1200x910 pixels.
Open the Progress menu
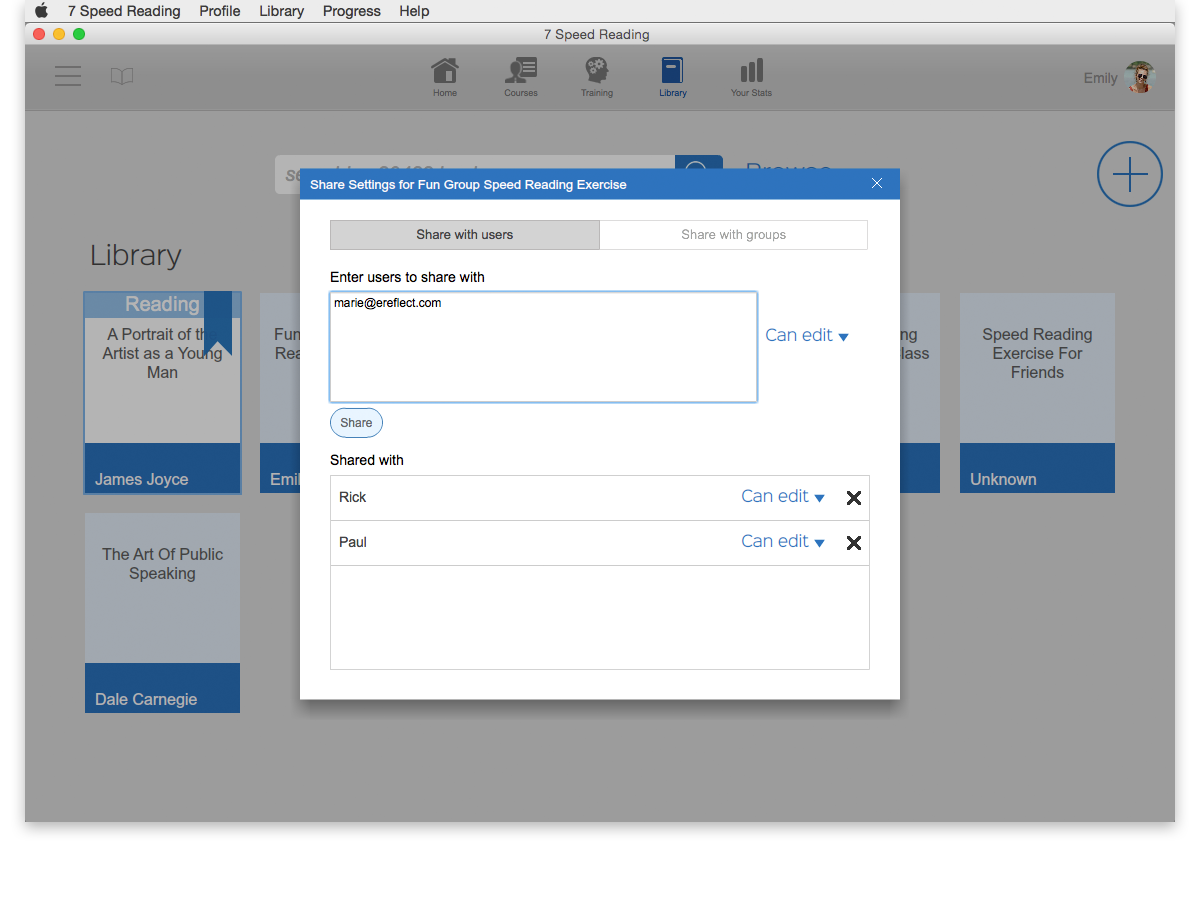[x=352, y=11]
